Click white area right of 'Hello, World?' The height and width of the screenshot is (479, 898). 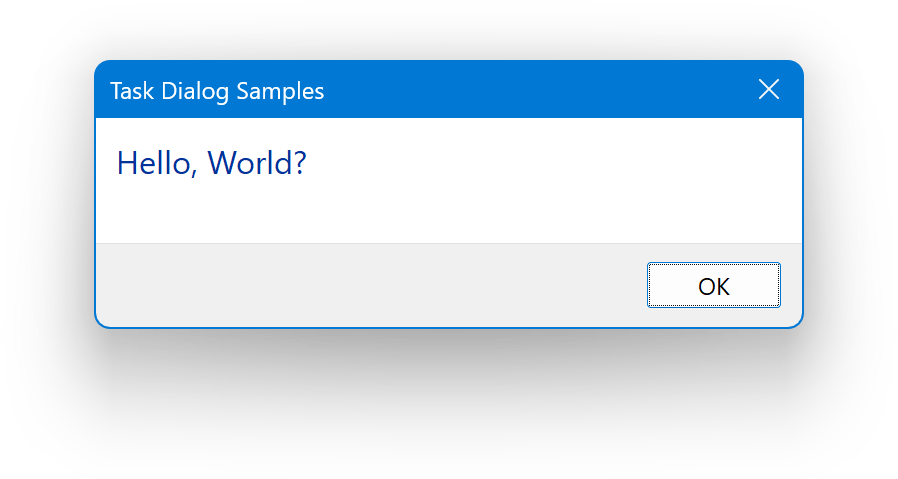550,163
